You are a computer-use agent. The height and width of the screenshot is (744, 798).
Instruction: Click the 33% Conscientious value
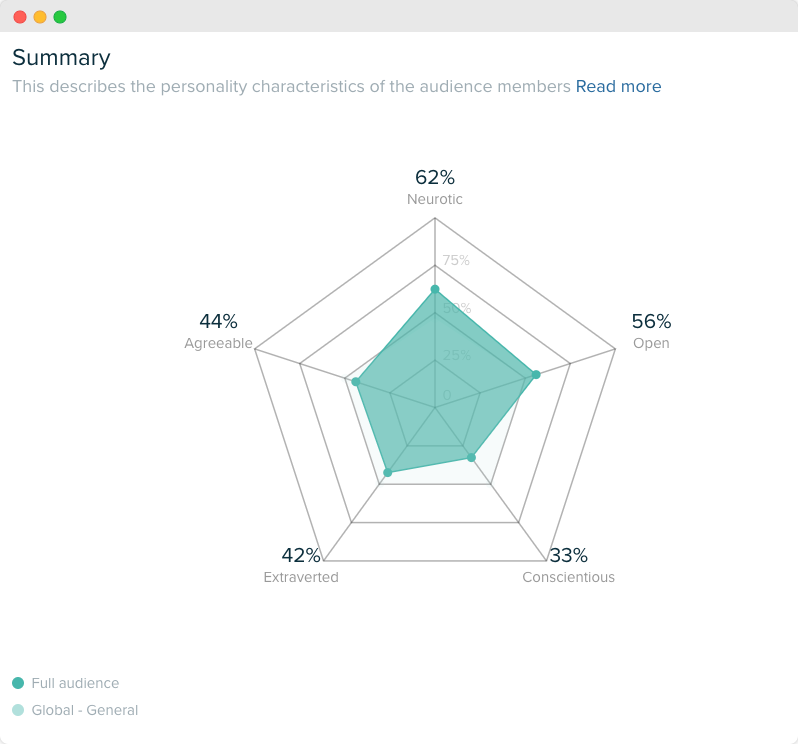[568, 555]
